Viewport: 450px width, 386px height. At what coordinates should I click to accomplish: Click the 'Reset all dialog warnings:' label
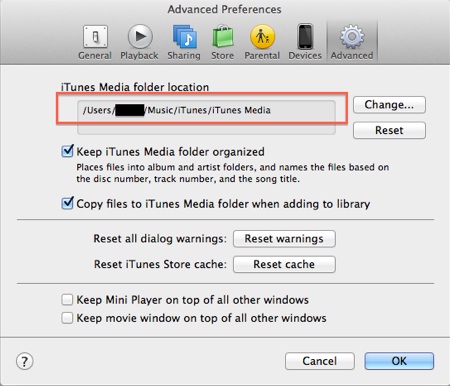coord(160,239)
